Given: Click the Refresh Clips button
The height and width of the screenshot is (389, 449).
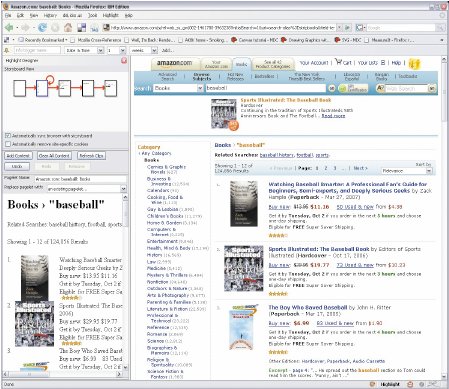Looking at the screenshot, I should pyautogui.click(x=91, y=156).
